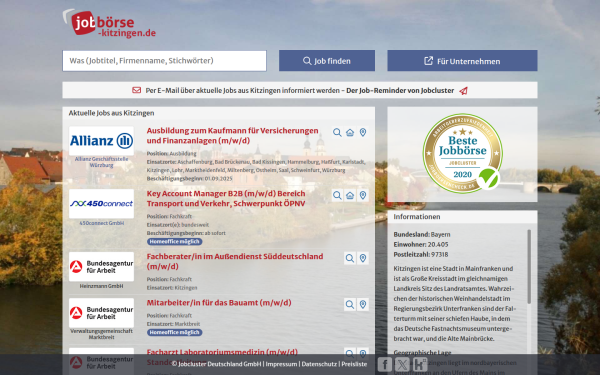Viewport: 600px width, 375px height.
Task: Click the Bundesland: Bayern text
Action: (x=422, y=235)
